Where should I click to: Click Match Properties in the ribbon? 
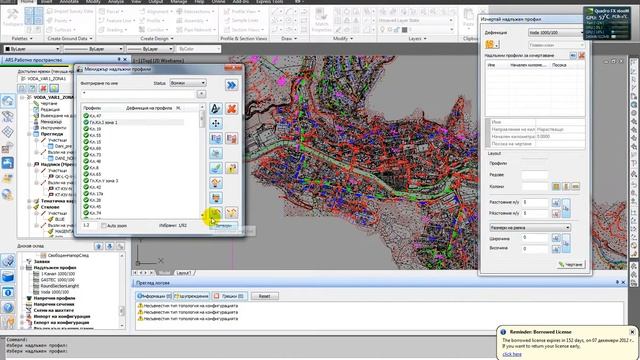coord(321,19)
